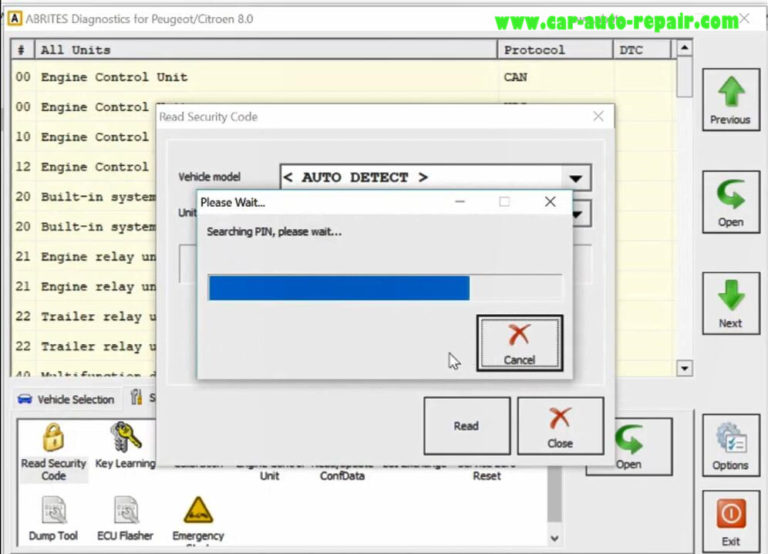Click the Protocol column header

(x=555, y=50)
